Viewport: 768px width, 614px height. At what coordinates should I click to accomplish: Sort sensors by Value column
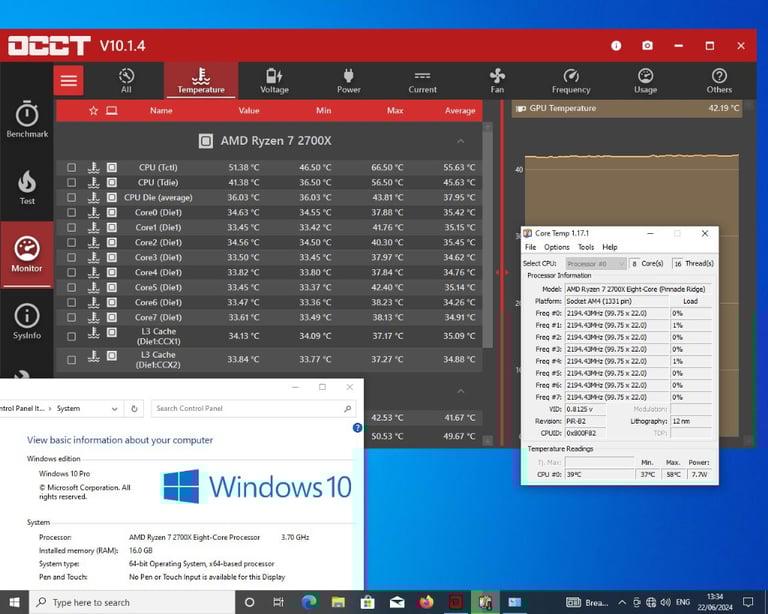pos(249,111)
